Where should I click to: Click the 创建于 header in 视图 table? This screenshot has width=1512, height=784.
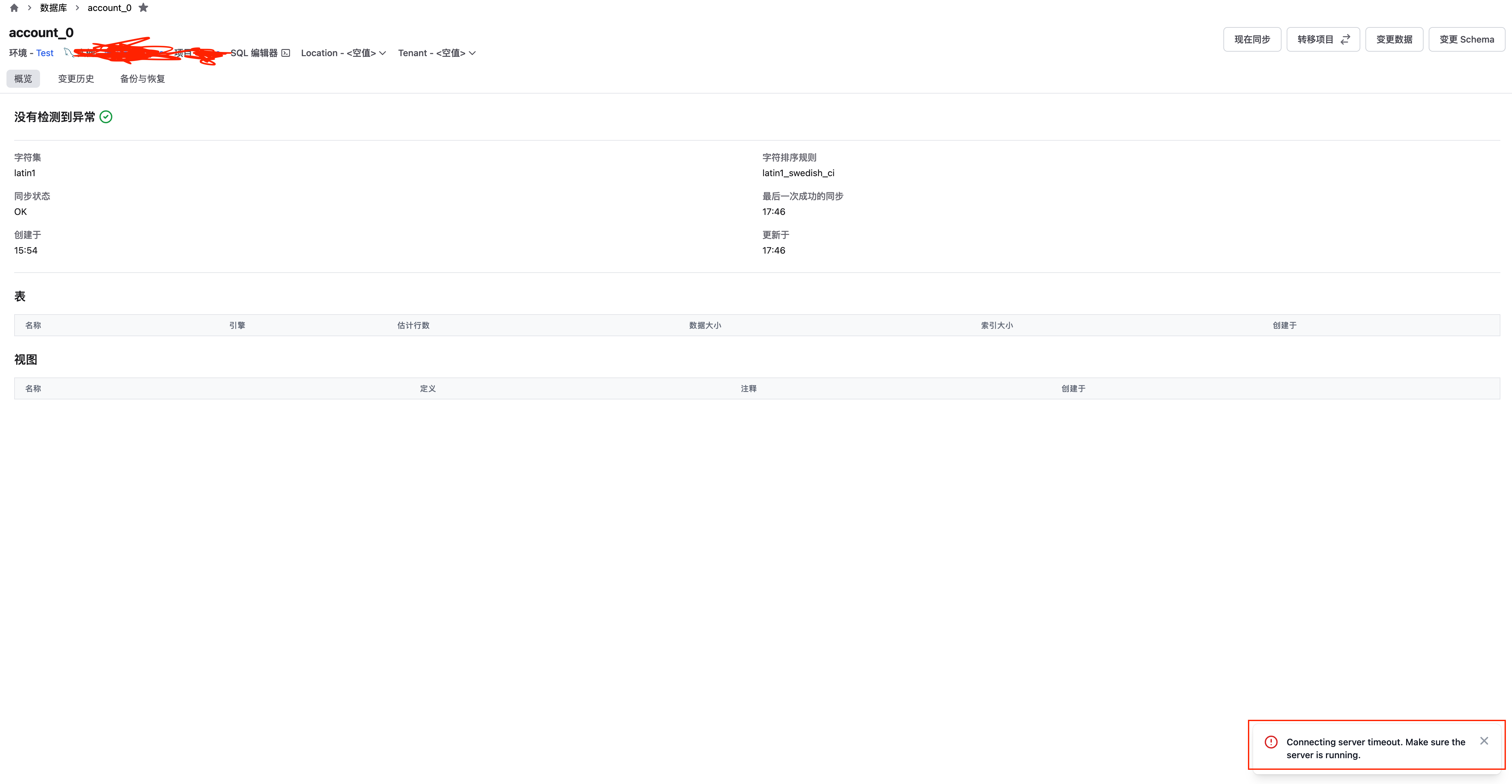(1074, 388)
